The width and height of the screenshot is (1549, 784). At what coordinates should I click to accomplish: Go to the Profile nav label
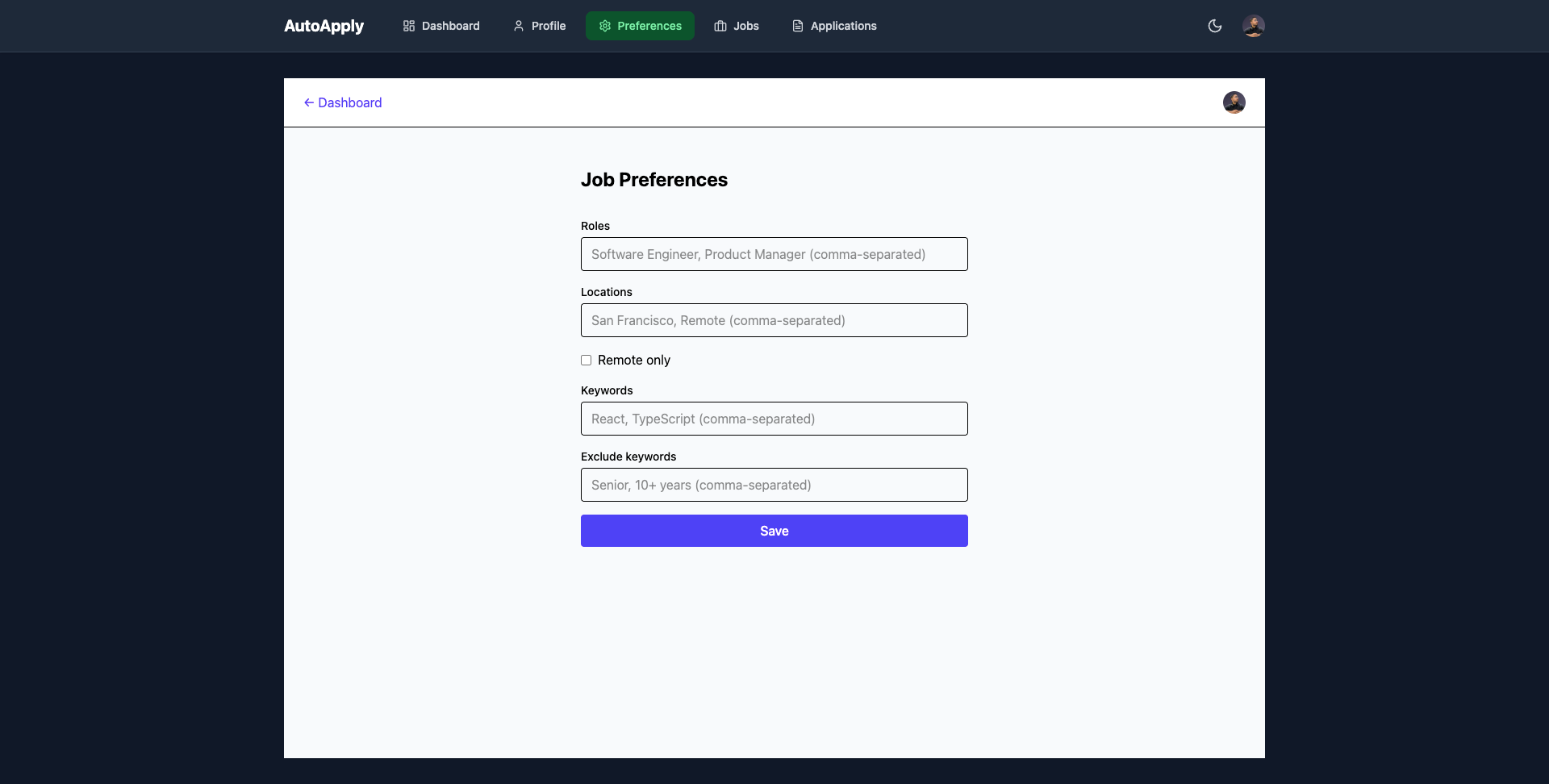(x=549, y=26)
